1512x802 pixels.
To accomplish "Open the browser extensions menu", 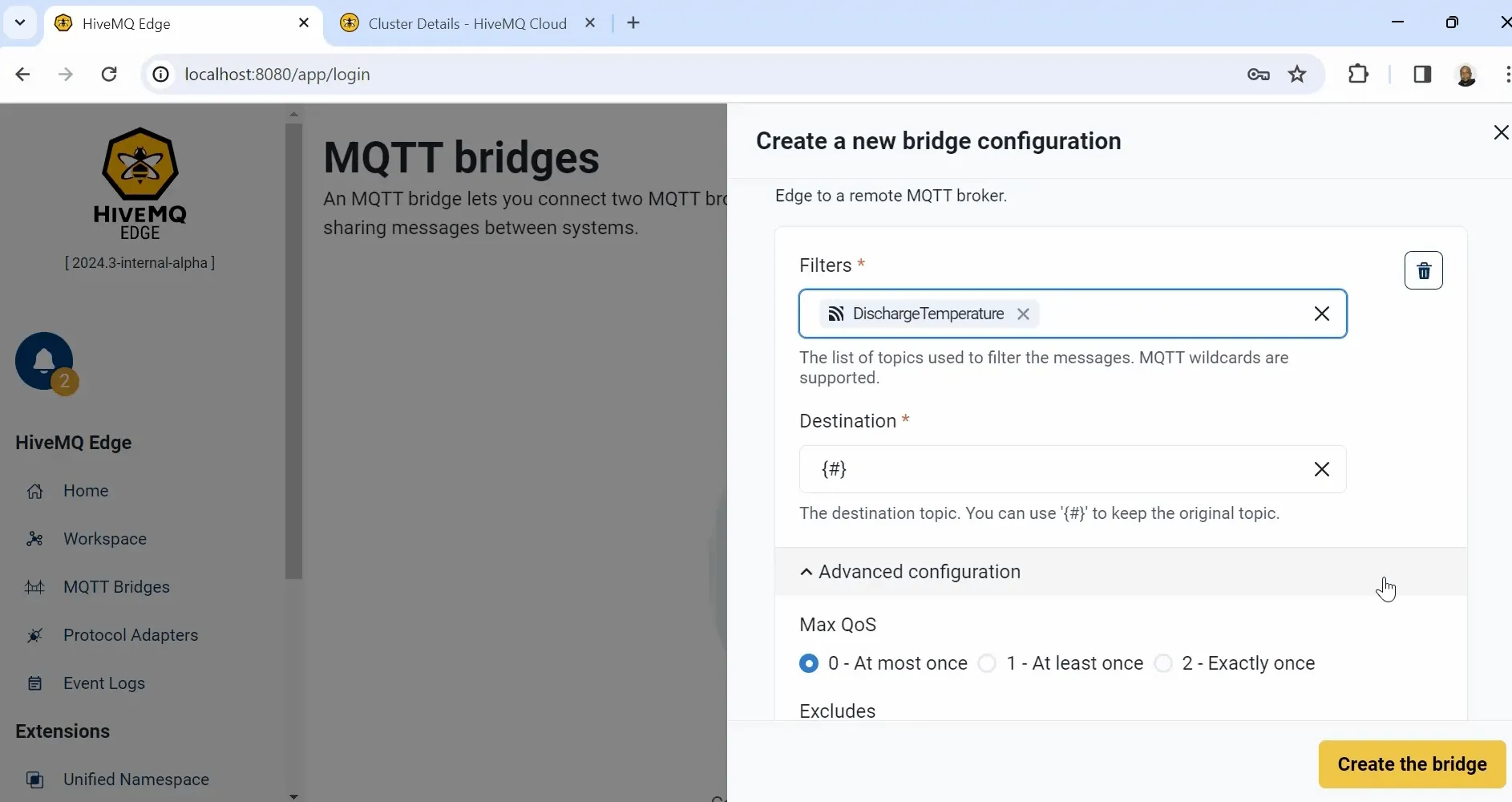I will pos(1358,75).
